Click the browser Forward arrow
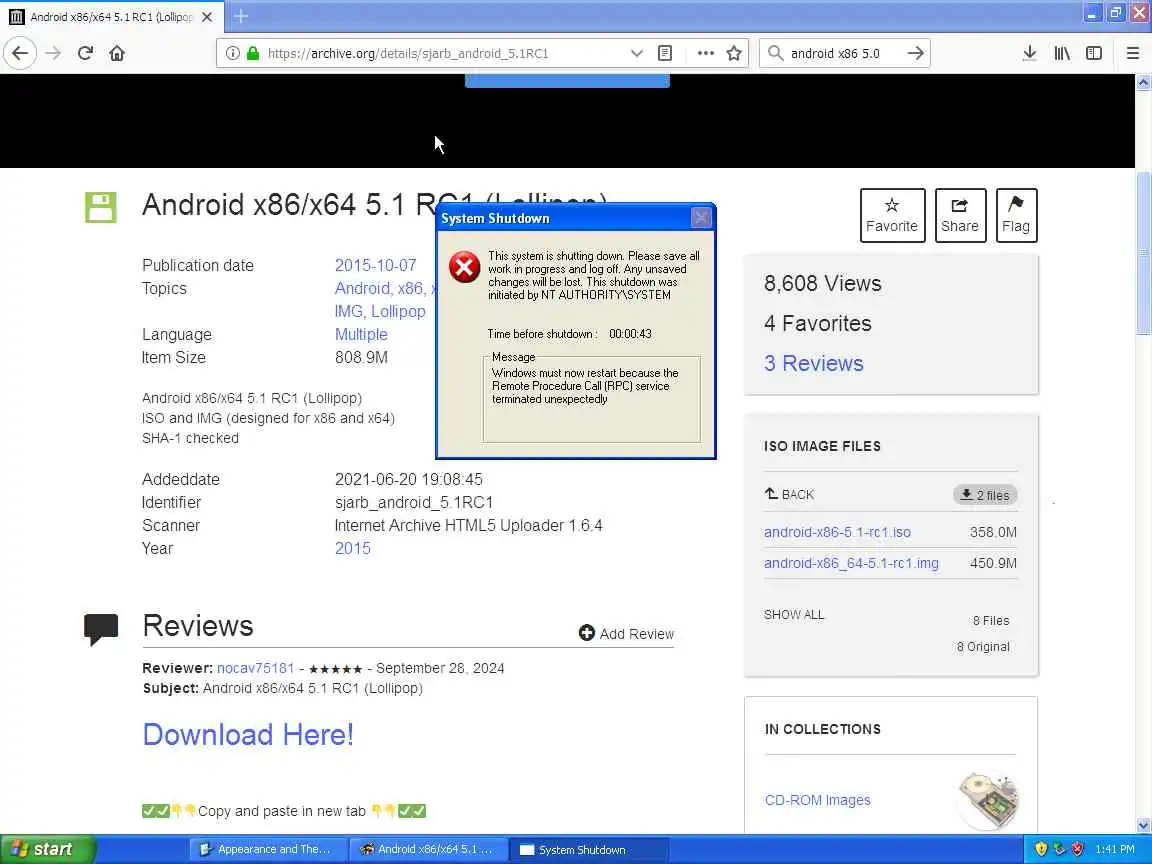1152x864 pixels. 53,53
